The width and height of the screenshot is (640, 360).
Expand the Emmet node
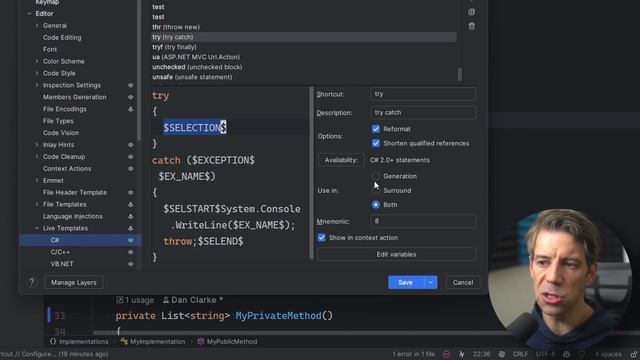pyautogui.click(x=37, y=180)
